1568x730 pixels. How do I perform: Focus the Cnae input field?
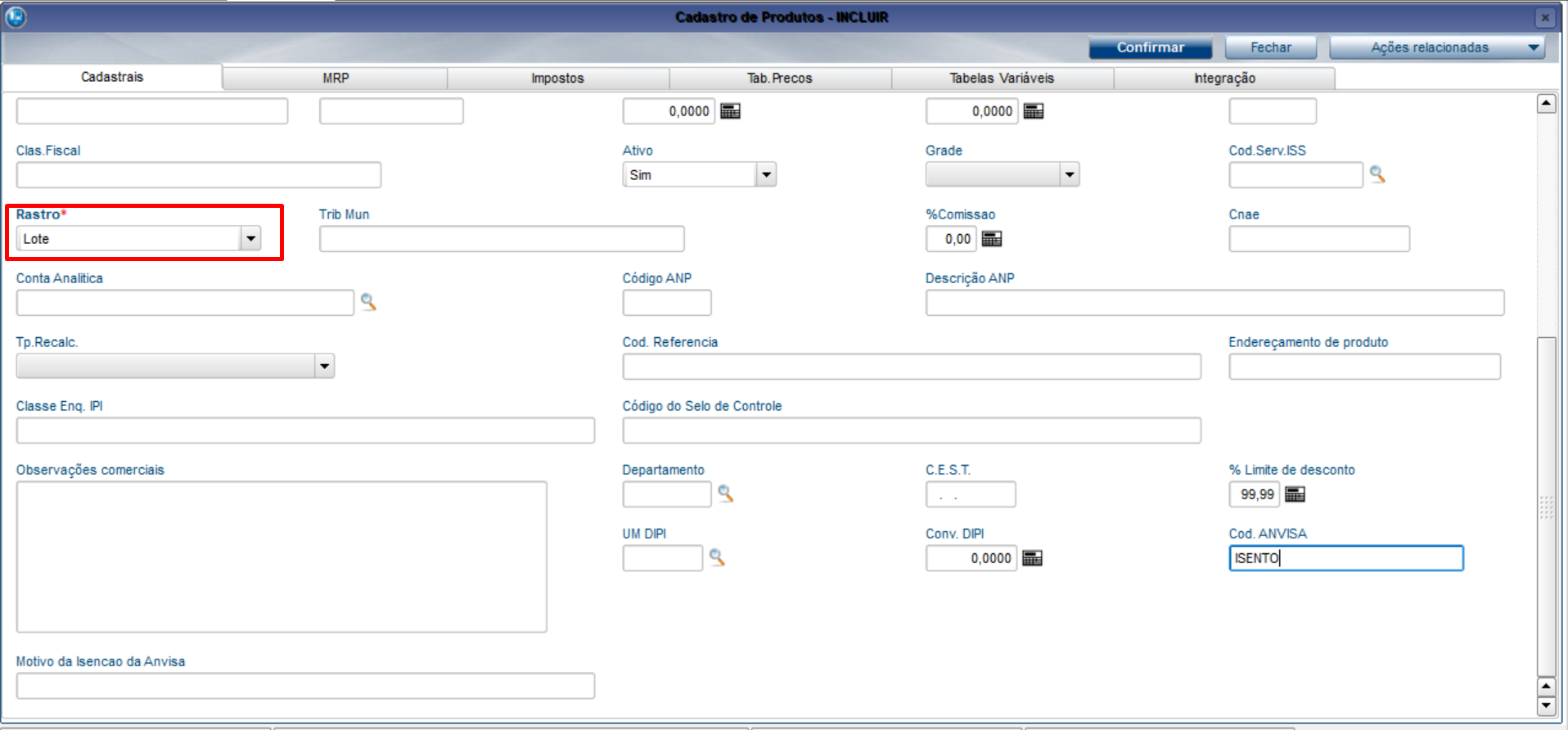1319,239
